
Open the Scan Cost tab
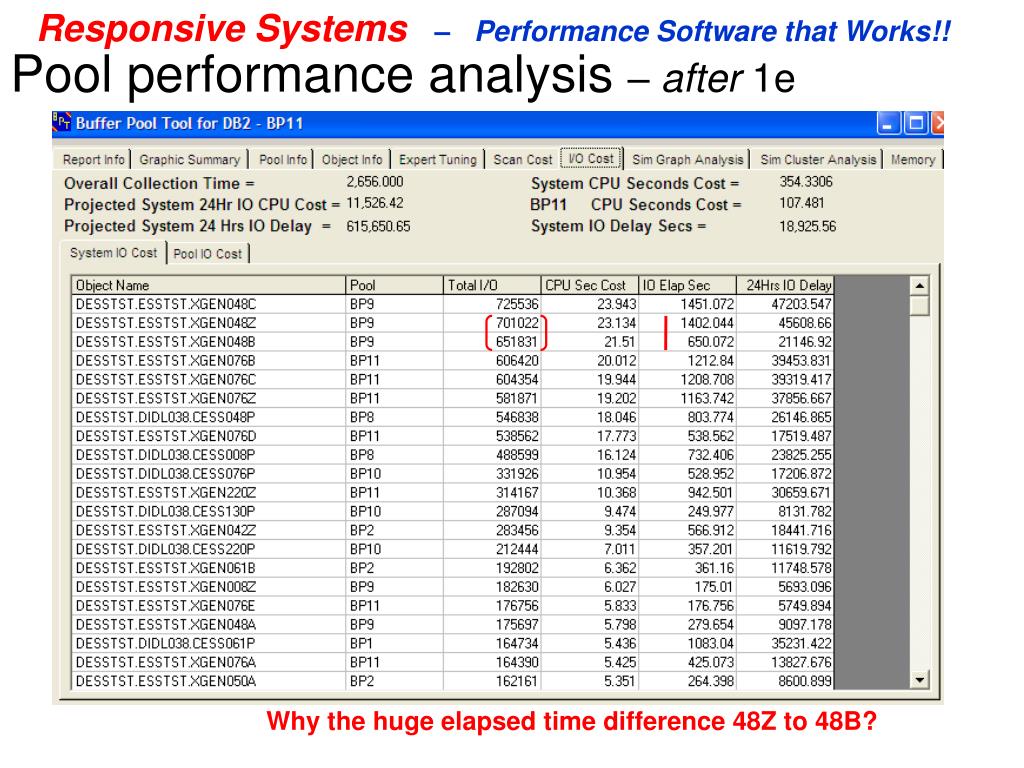click(x=522, y=160)
